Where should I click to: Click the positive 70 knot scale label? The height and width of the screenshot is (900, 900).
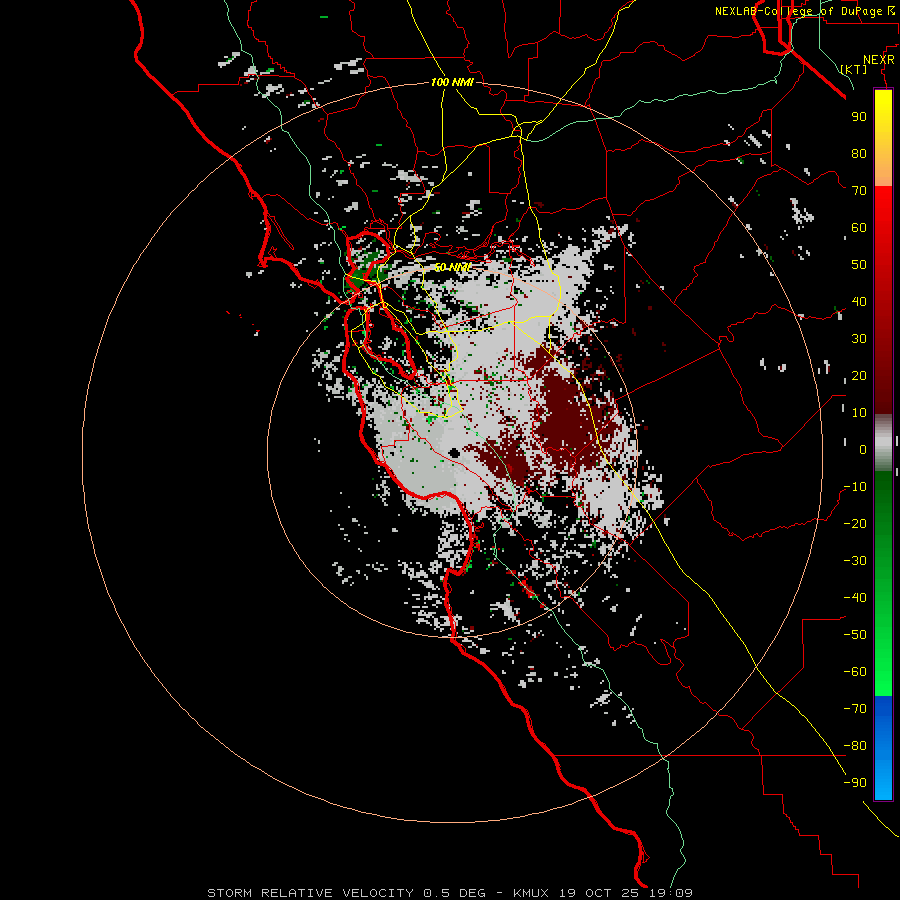[859, 191]
